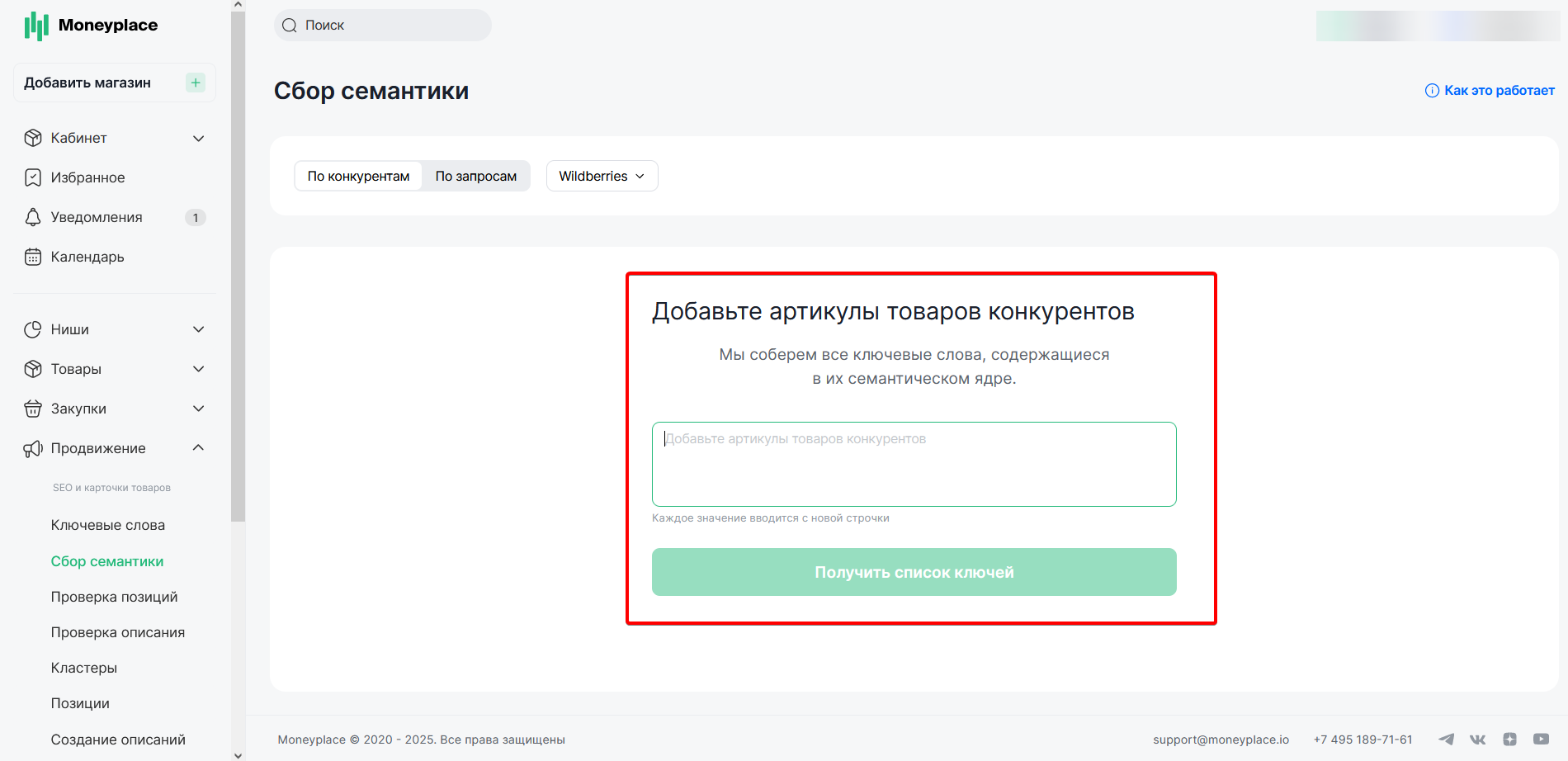Click the search magnifier icon
The height and width of the screenshot is (761, 1568).
click(290, 26)
